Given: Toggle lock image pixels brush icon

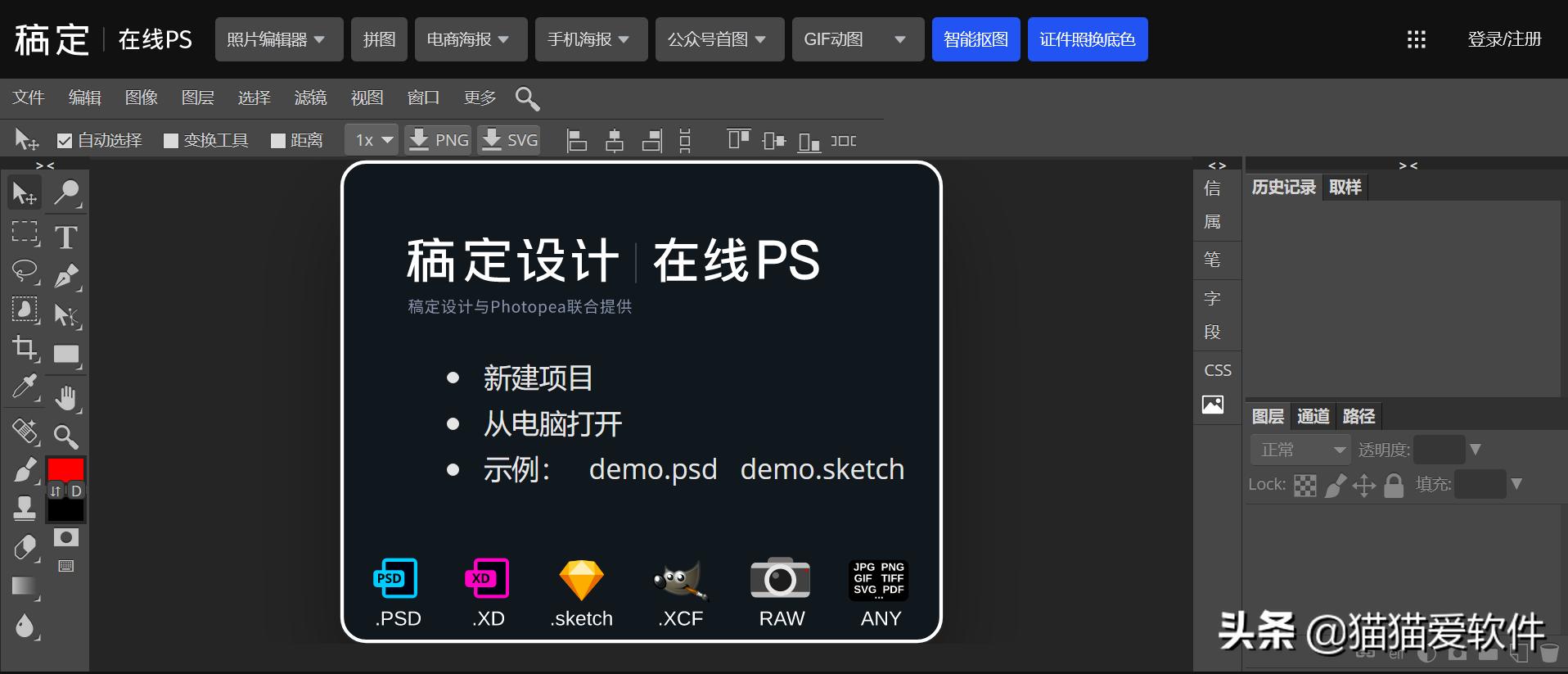Looking at the screenshot, I should [1336, 486].
